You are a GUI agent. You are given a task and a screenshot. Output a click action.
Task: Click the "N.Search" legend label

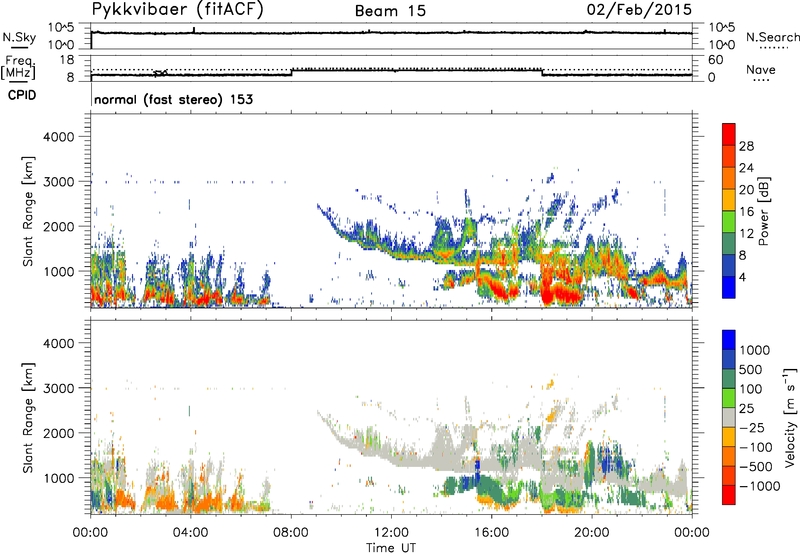point(772,37)
